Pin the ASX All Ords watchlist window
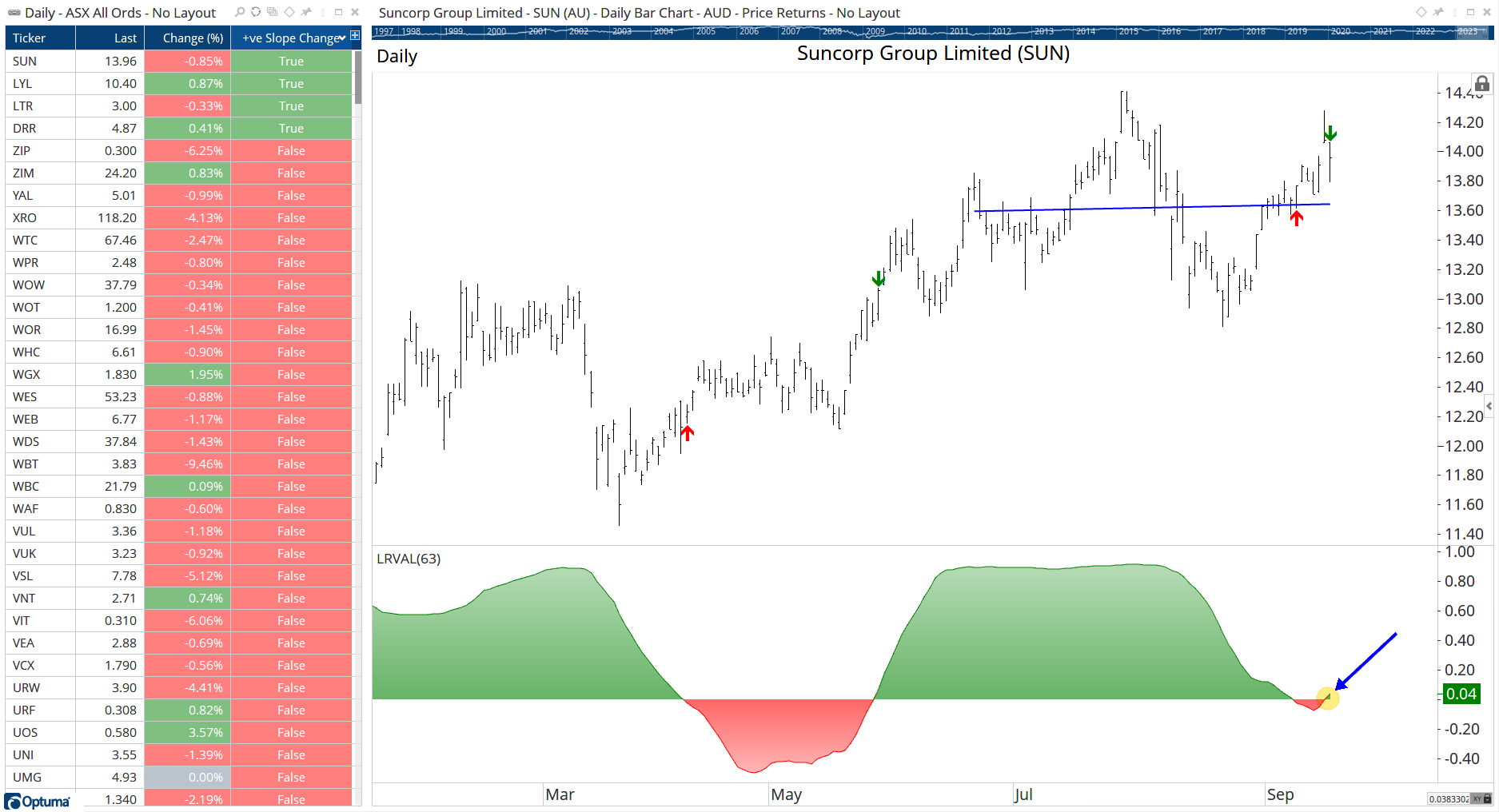Image resolution: width=1499 pixels, height=812 pixels. coord(306,12)
